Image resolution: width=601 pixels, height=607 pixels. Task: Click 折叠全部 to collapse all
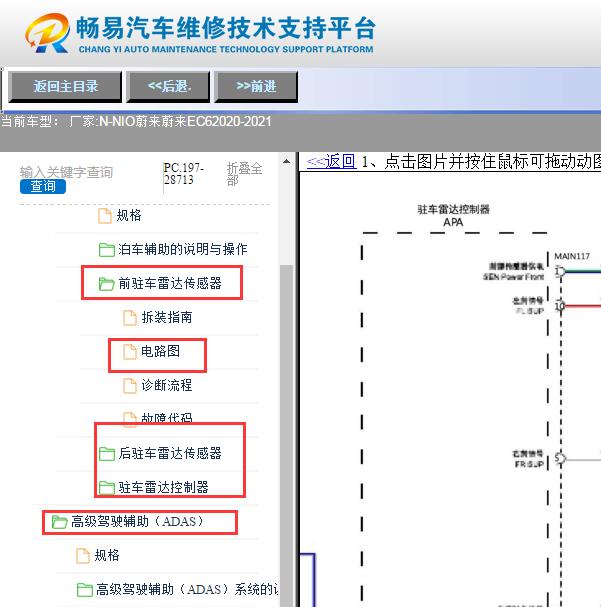[x=244, y=174]
